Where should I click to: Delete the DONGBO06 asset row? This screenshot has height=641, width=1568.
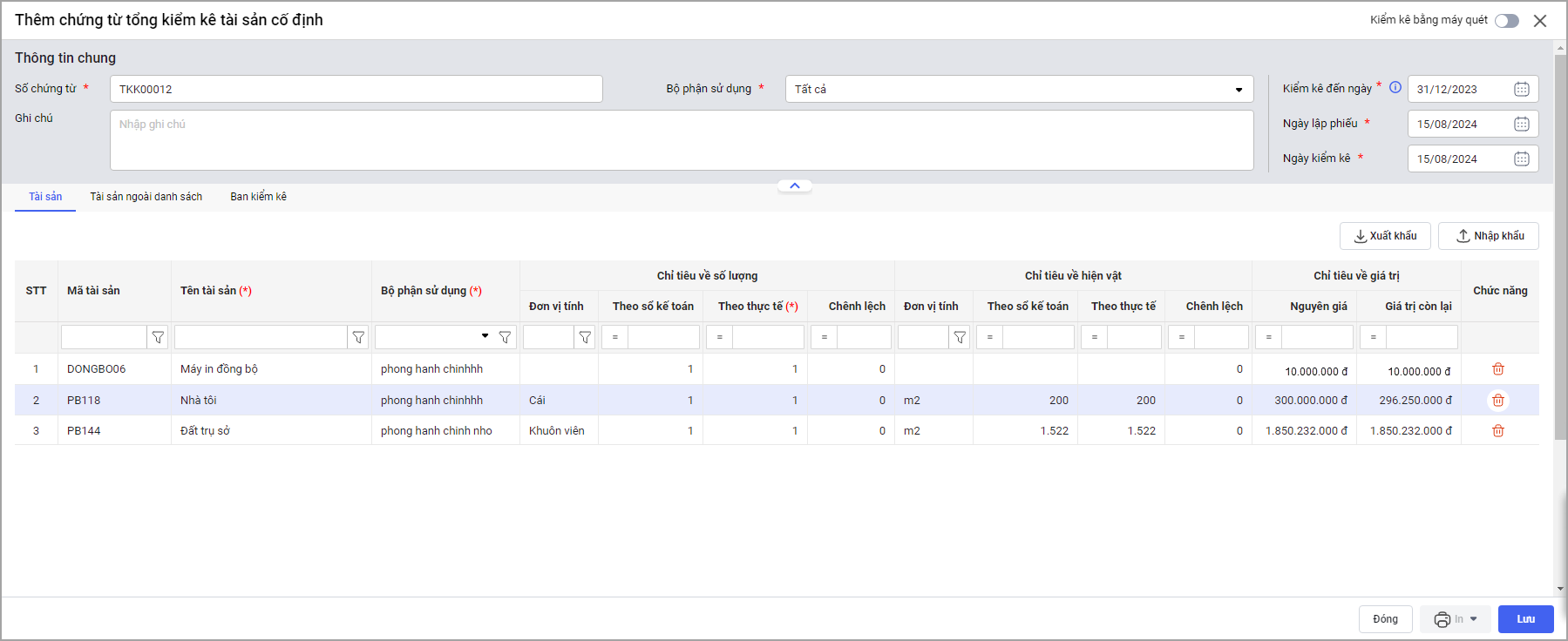[1497, 369]
